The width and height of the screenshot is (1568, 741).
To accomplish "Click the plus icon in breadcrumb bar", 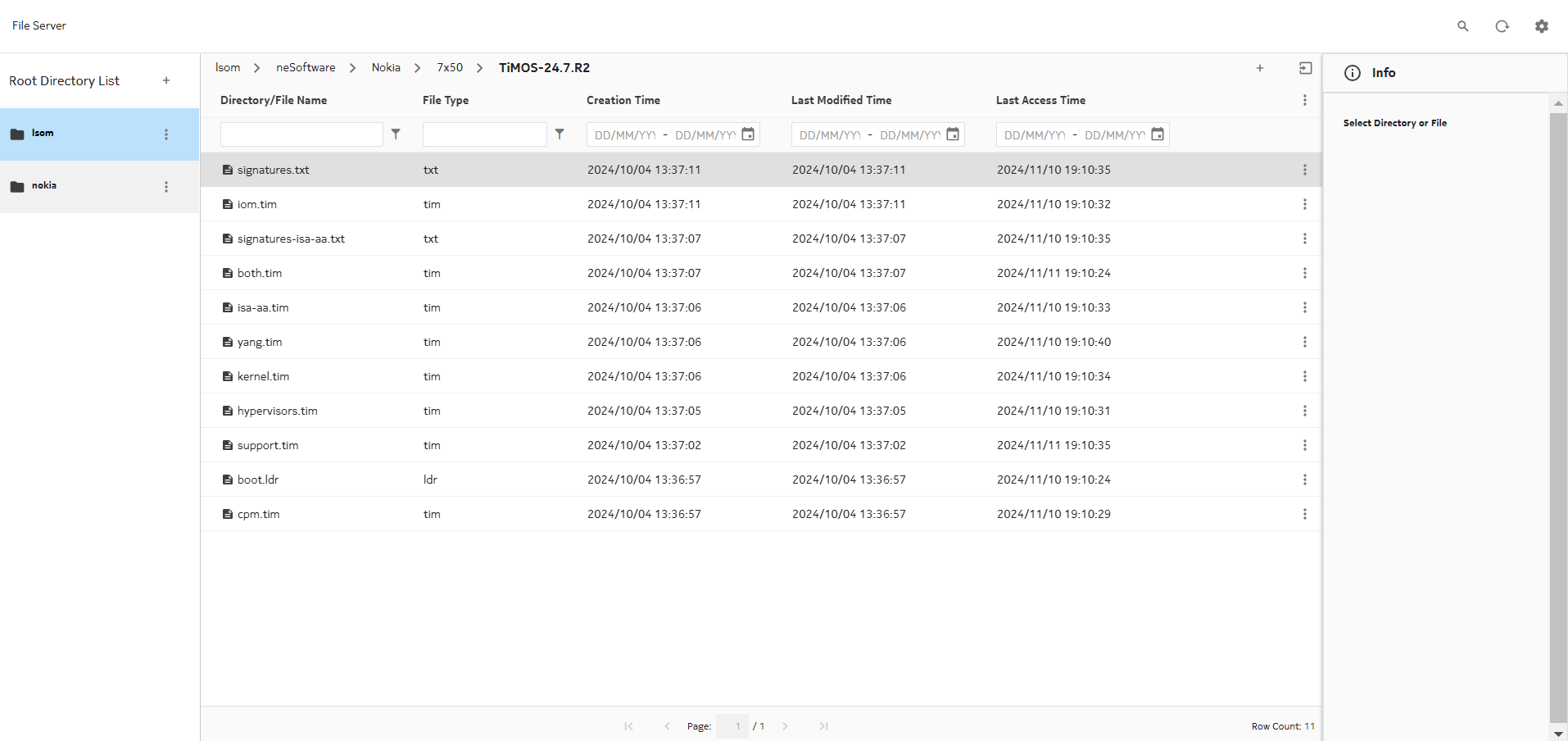I will pyautogui.click(x=1260, y=68).
